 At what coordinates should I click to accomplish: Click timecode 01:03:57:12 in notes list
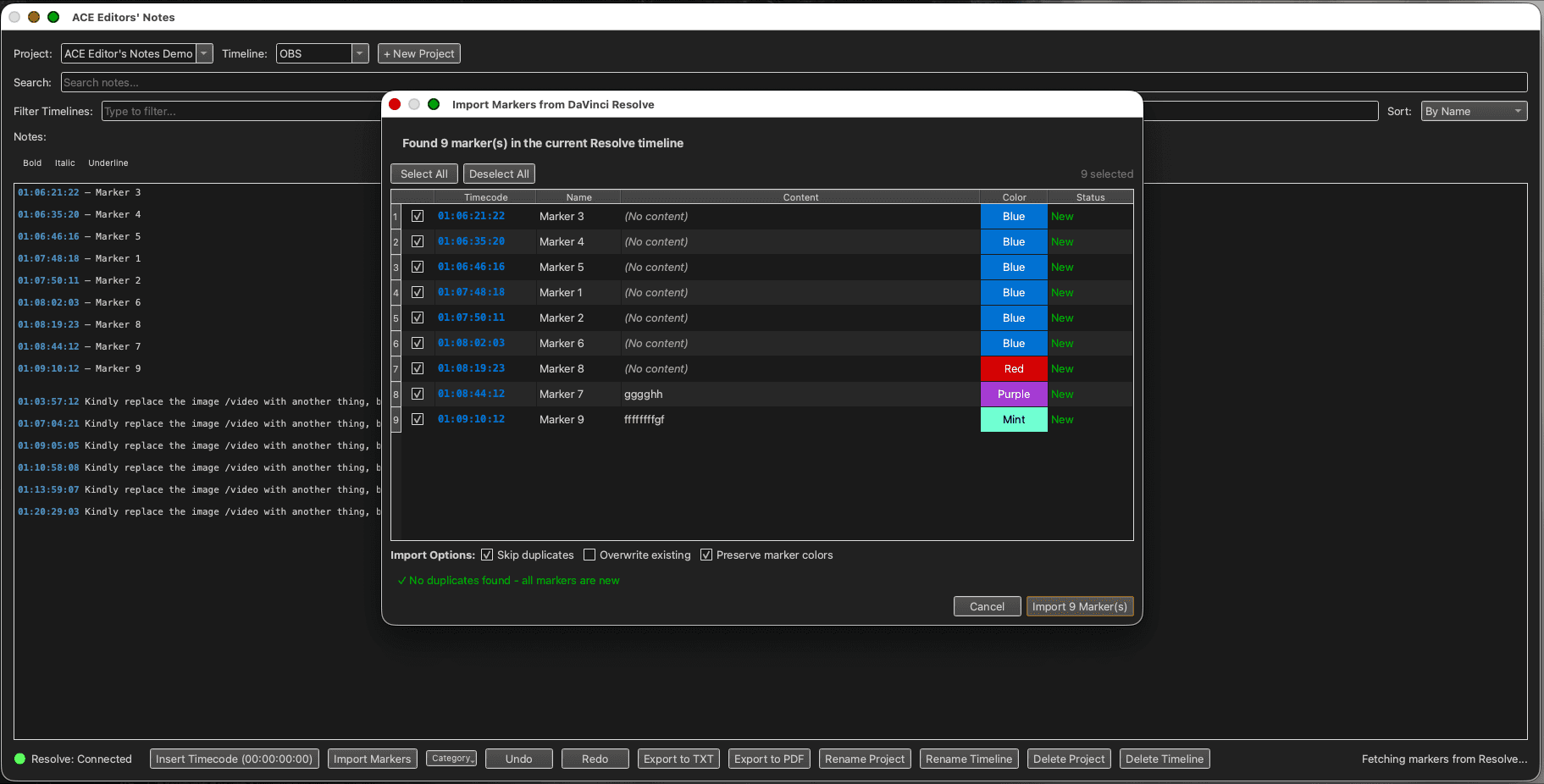[48, 401]
